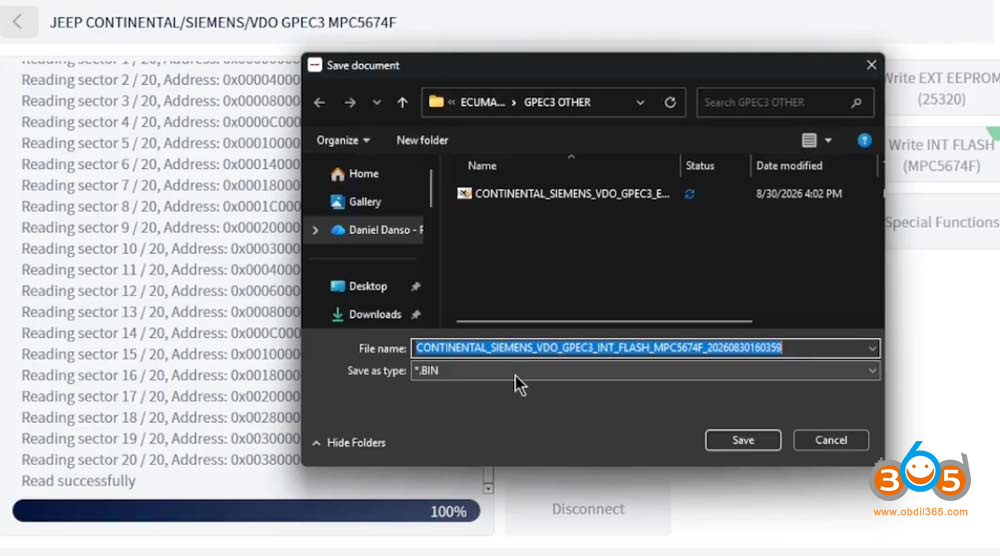This screenshot has width=1000, height=556.
Task: Click the folder icon in the address bar
Action: (436, 102)
